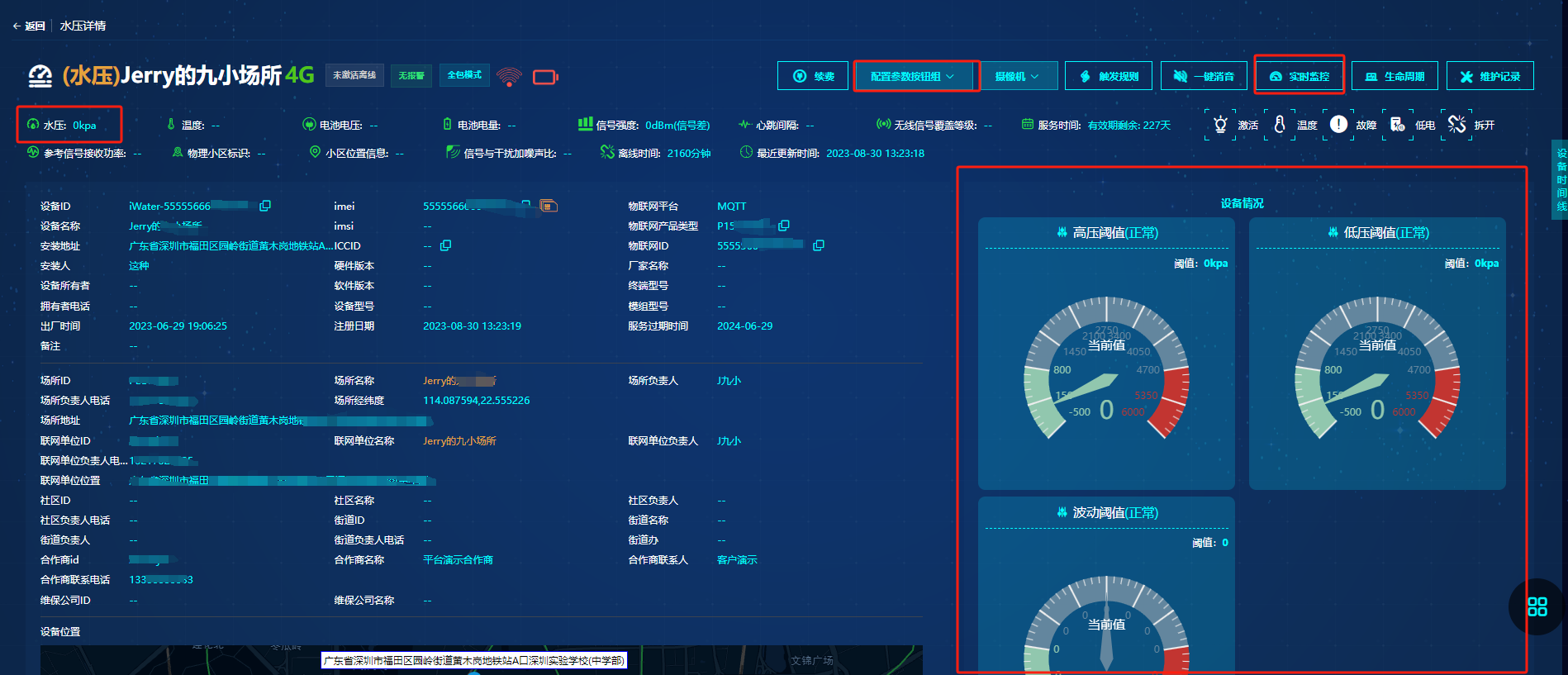Click the 服务过期时间 date 2024-06-29
This screenshot has width=1568, height=675.
tap(744, 326)
